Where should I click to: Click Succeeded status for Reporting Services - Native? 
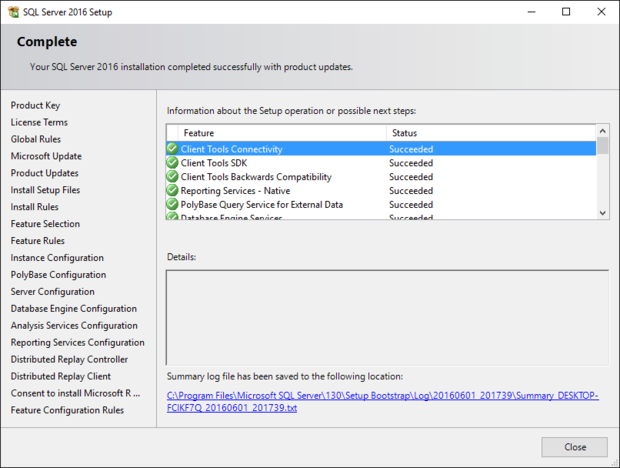411,191
